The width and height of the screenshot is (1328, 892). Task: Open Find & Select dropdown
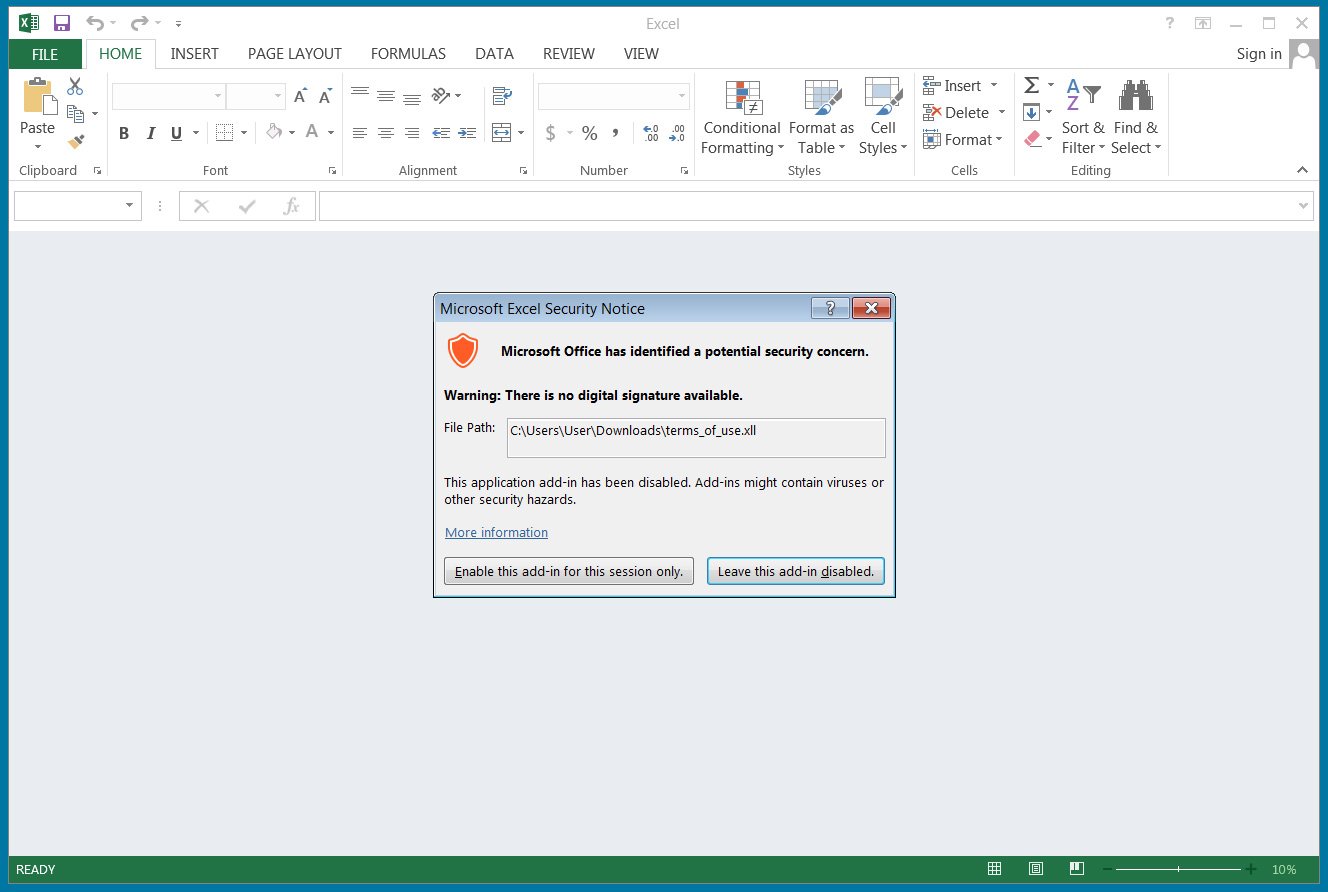tap(1136, 118)
